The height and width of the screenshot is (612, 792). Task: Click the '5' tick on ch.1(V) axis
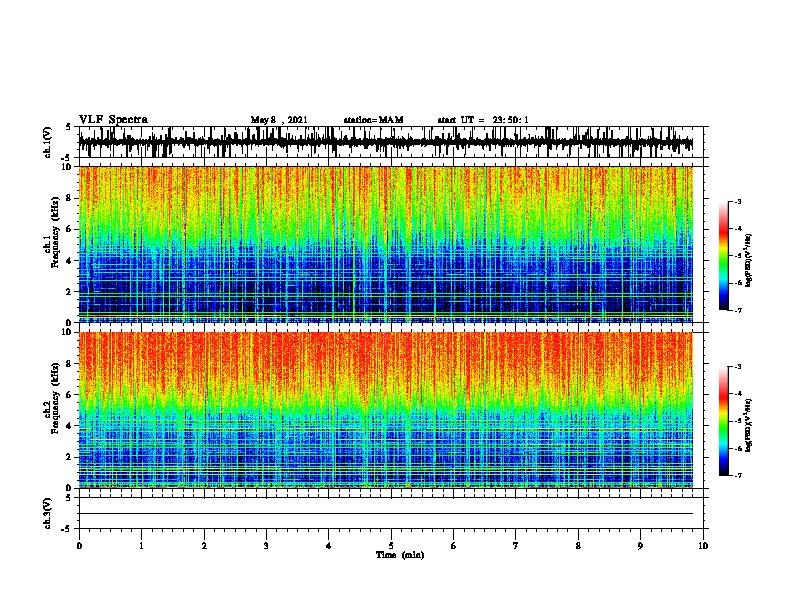click(69, 127)
